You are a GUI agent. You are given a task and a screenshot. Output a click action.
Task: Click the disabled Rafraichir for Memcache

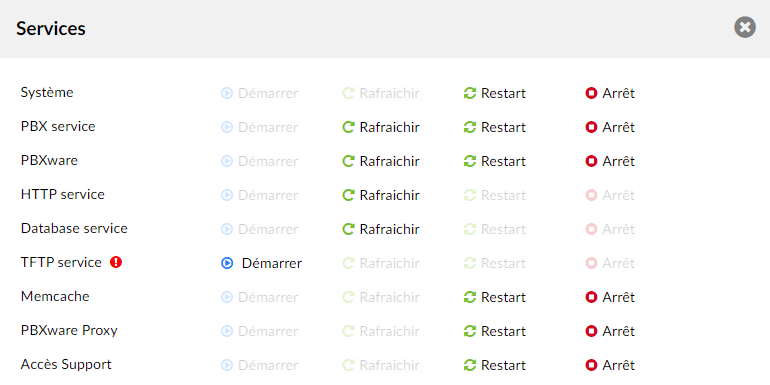pos(381,297)
